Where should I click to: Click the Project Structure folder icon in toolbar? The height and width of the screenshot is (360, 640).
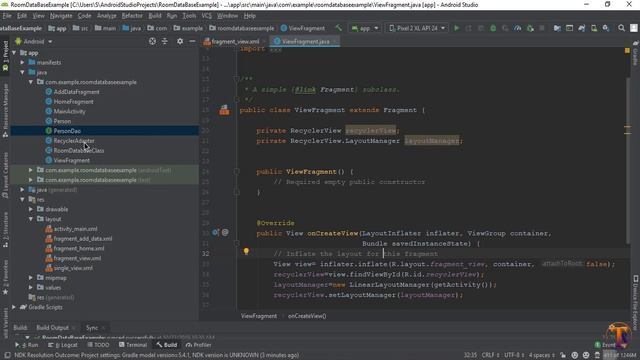point(557,28)
